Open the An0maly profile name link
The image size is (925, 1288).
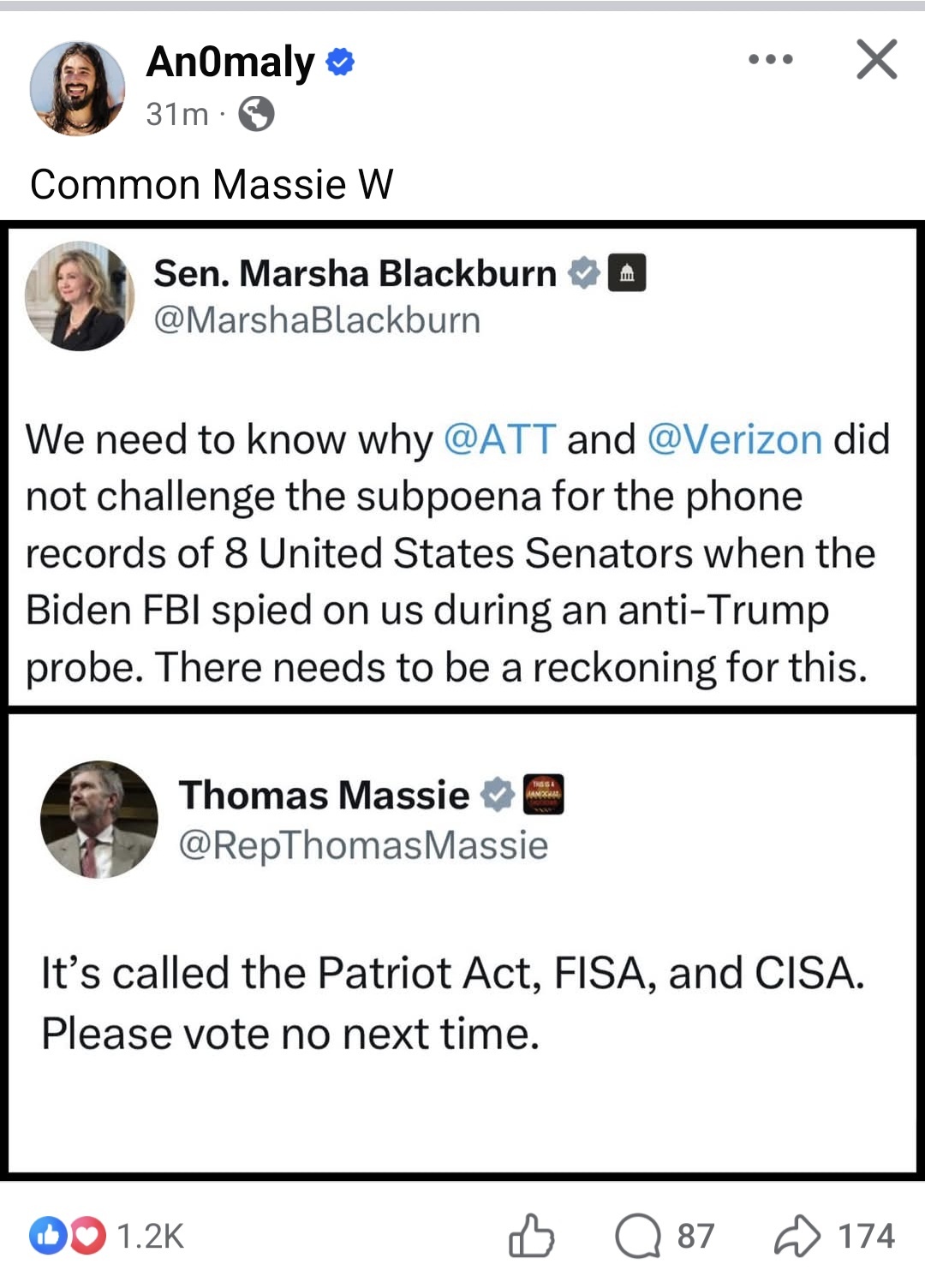click(230, 63)
